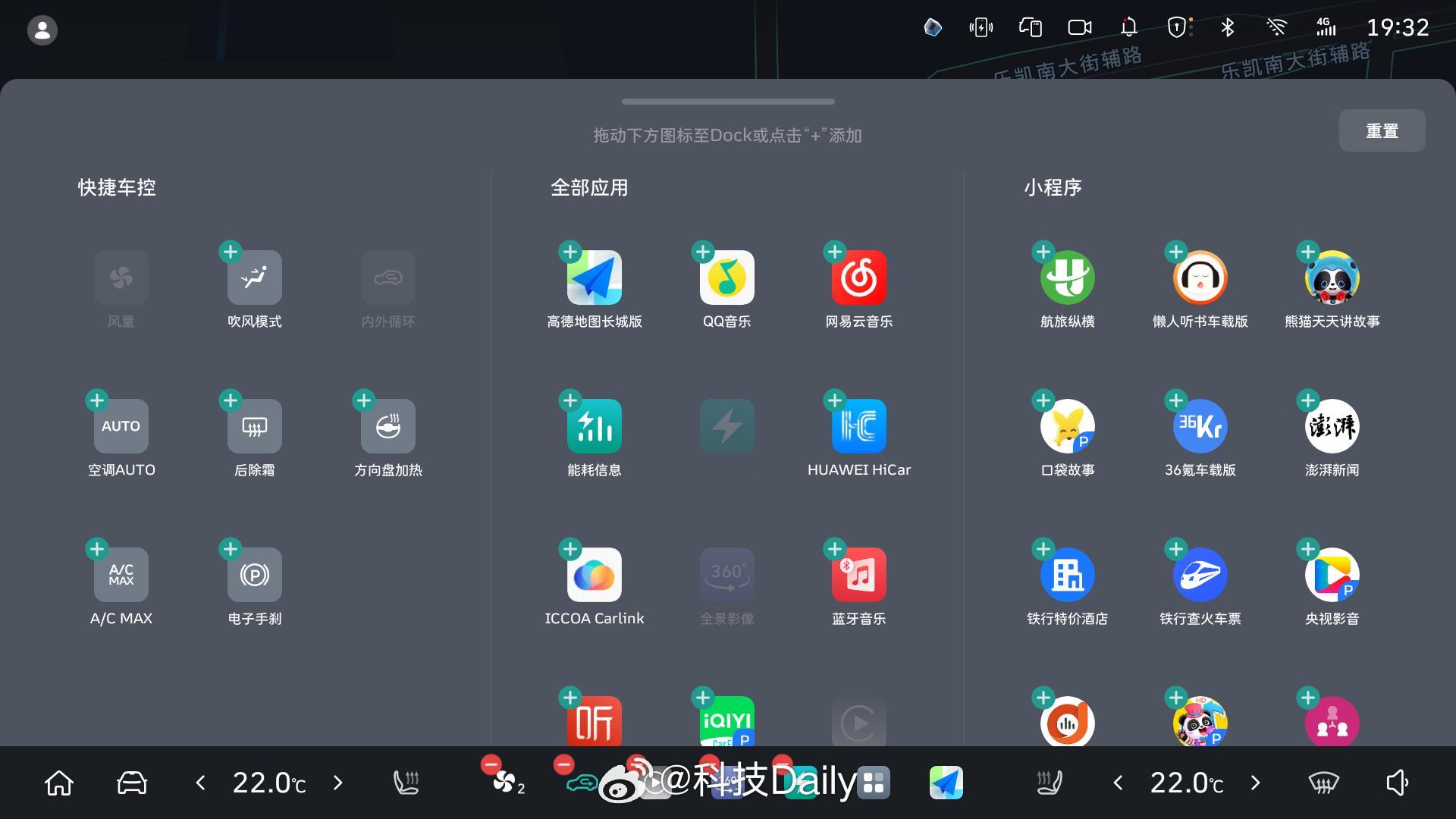
Task: Open 能耗信息 app icon
Action: (594, 426)
